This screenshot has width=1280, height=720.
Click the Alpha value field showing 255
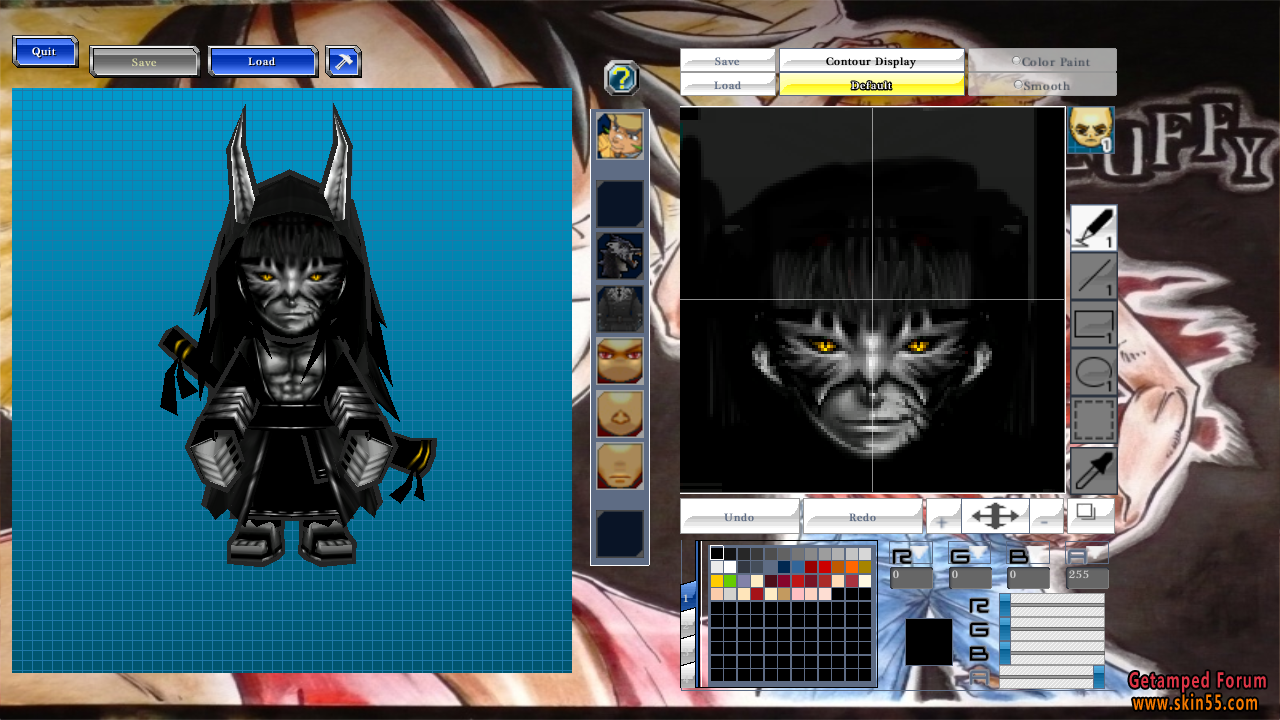1088,577
